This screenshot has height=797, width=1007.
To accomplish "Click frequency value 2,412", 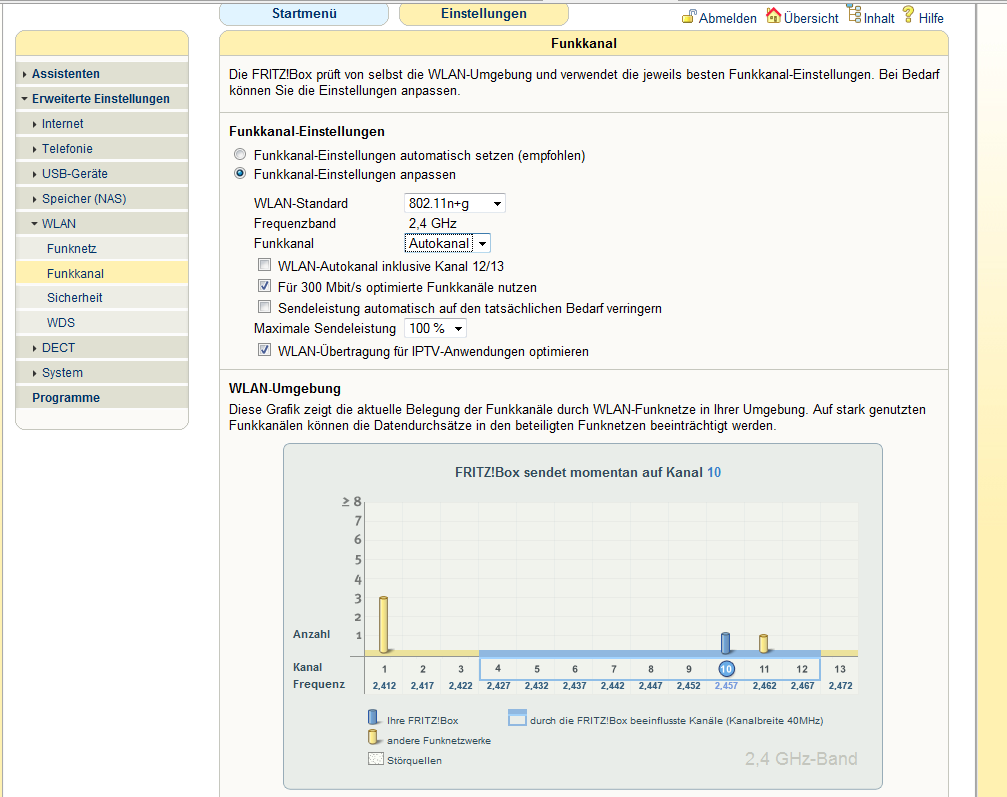I will pyautogui.click(x=384, y=686).
